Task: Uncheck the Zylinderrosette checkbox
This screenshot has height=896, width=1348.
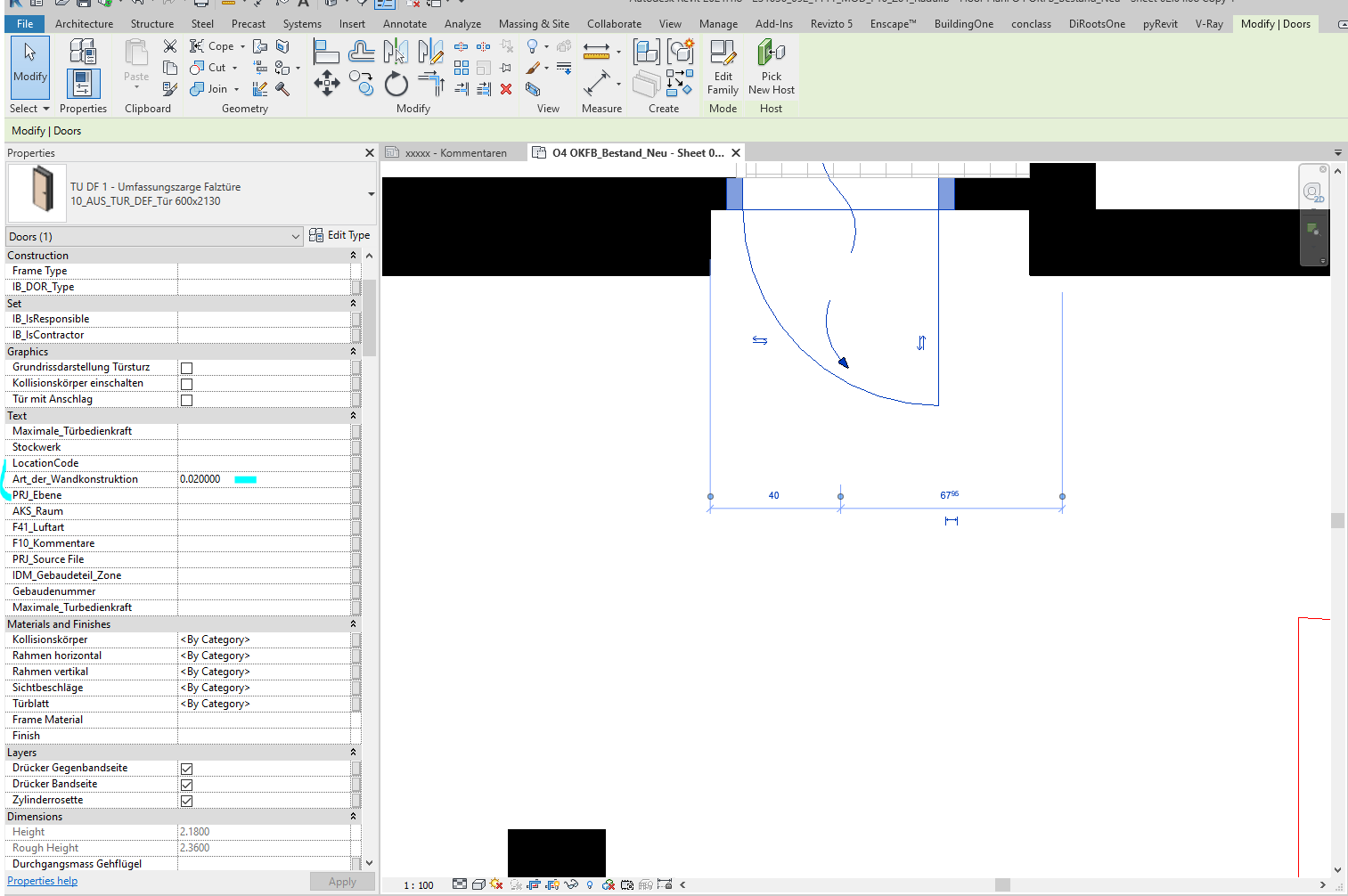Action: tap(186, 801)
